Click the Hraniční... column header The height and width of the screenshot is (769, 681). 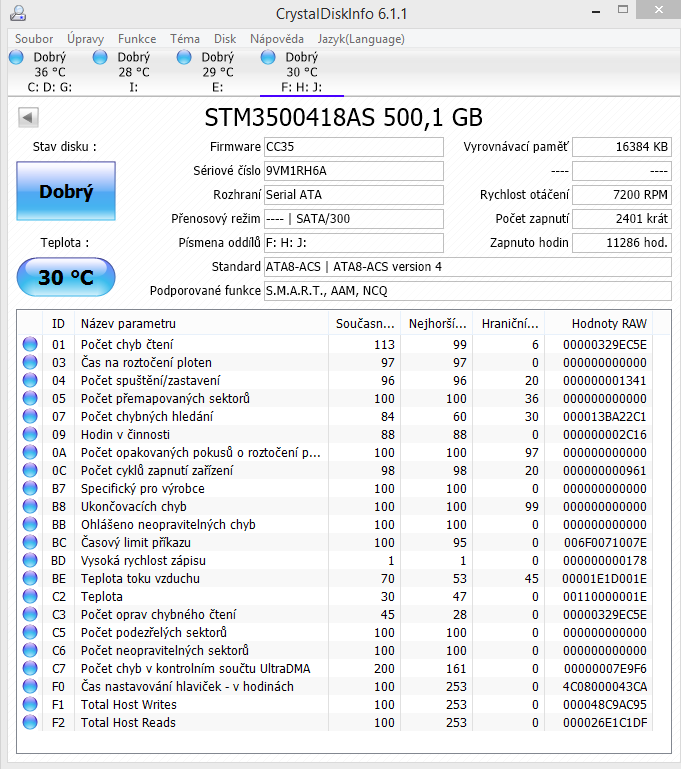click(x=508, y=324)
